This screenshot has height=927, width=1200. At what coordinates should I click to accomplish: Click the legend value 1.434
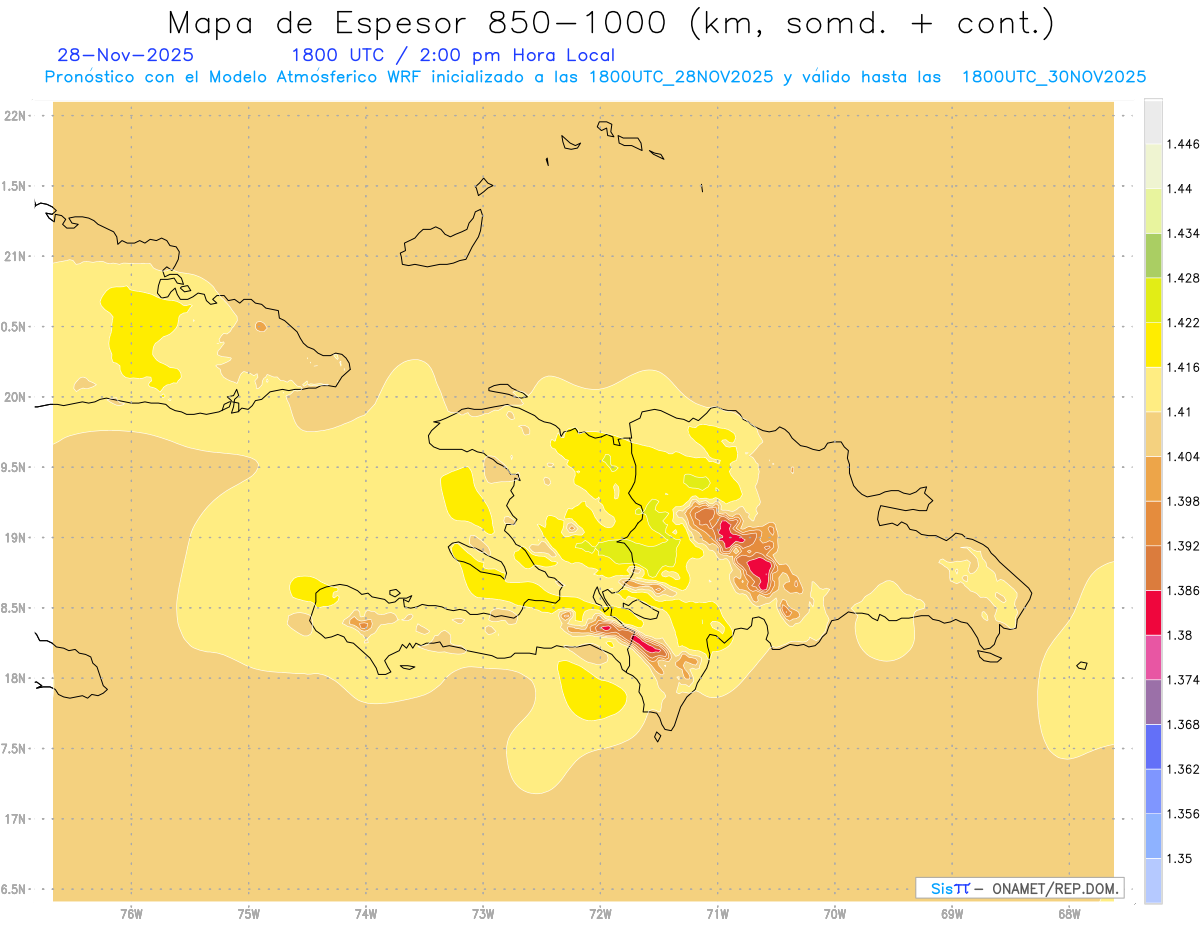(1184, 233)
